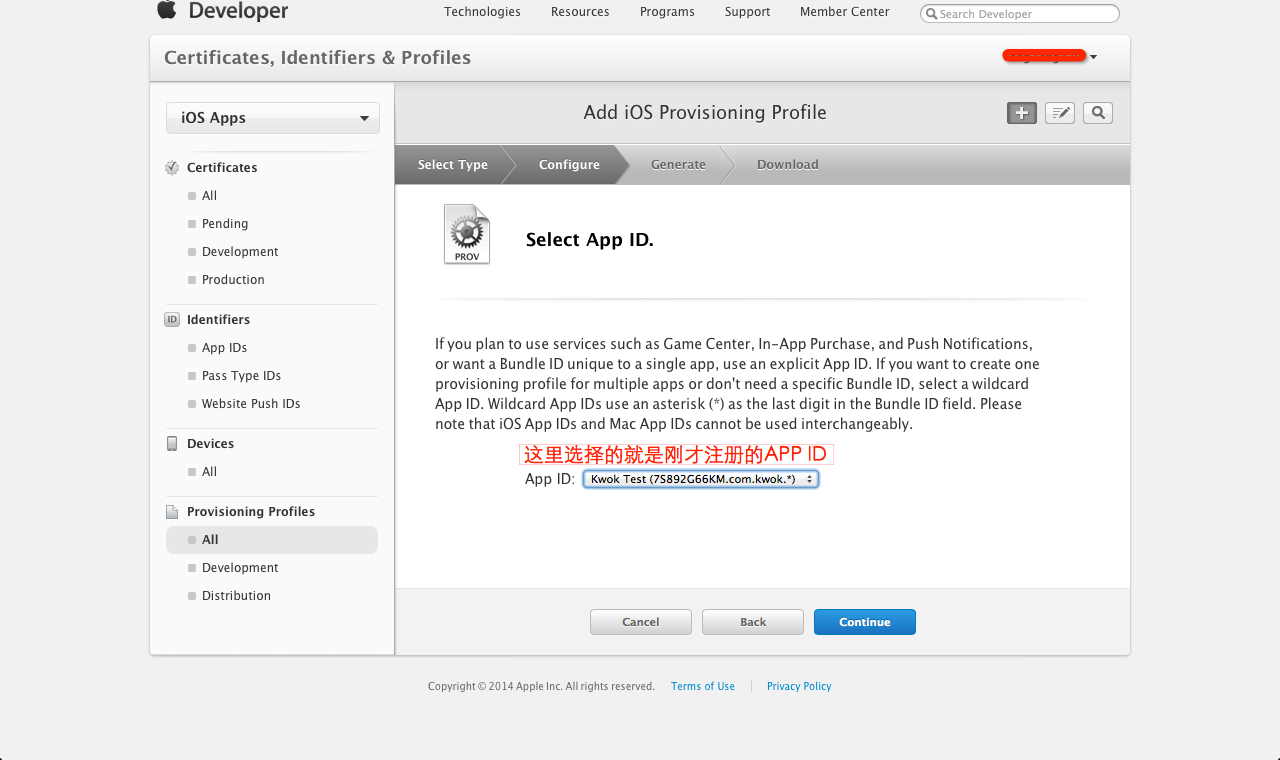Screen dimensions: 1280x760
Task: Open the App ID Kwok Test dropdown
Action: [701, 479]
